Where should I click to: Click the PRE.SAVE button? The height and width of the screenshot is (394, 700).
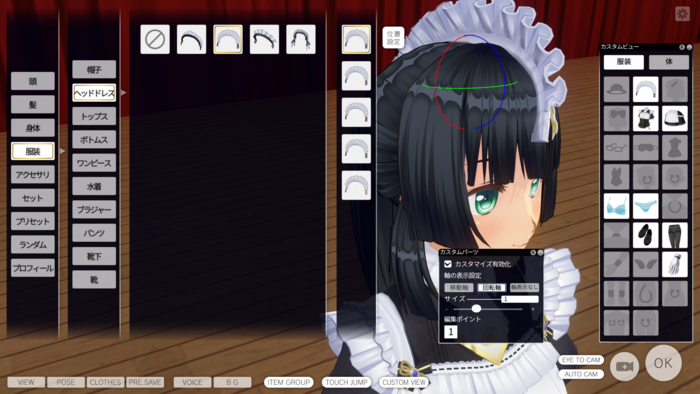(145, 382)
